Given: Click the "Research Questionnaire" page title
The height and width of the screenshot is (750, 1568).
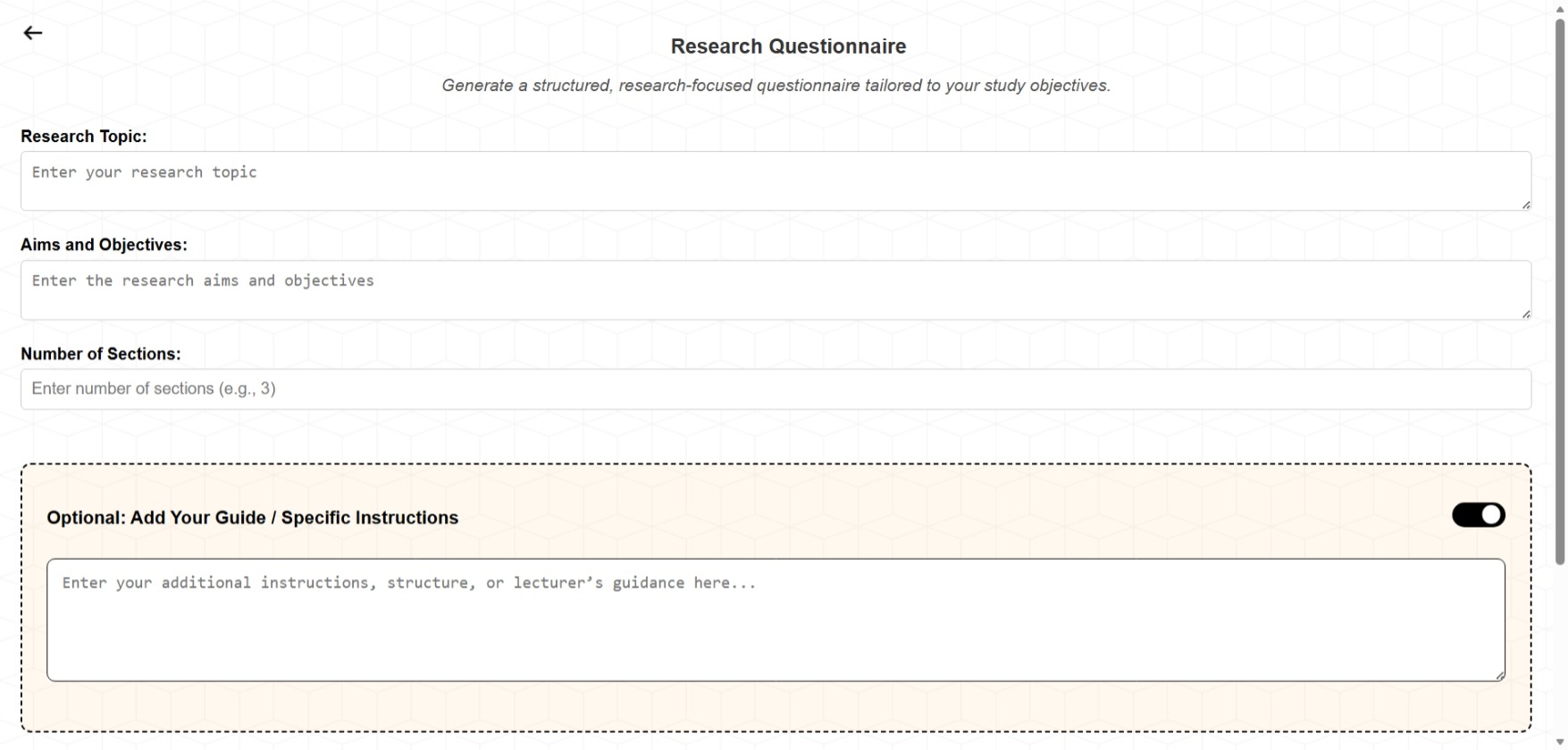Looking at the screenshot, I should tap(788, 46).
